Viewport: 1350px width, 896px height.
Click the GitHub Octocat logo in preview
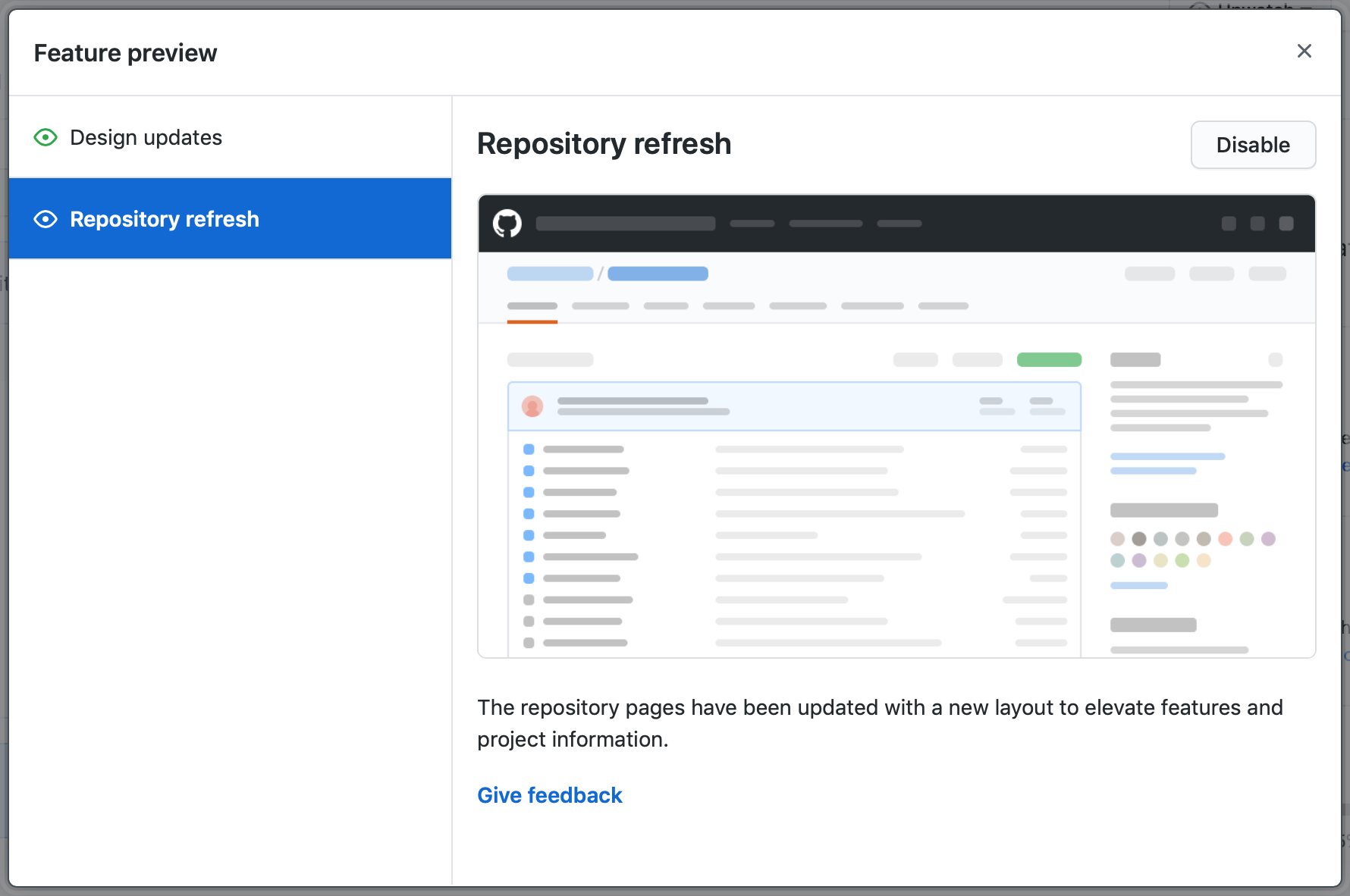[507, 224]
